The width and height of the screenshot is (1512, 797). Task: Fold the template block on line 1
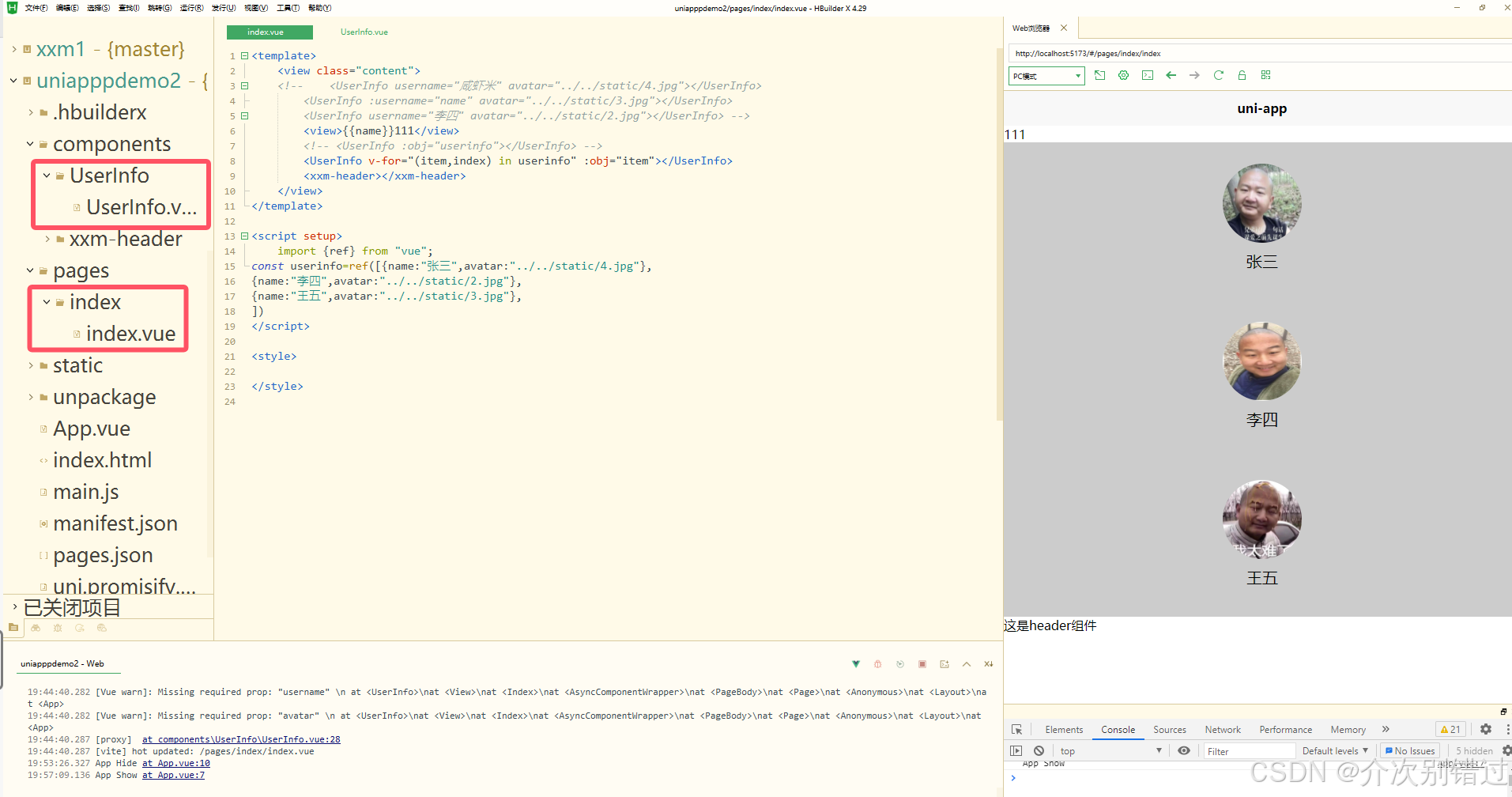(x=245, y=56)
